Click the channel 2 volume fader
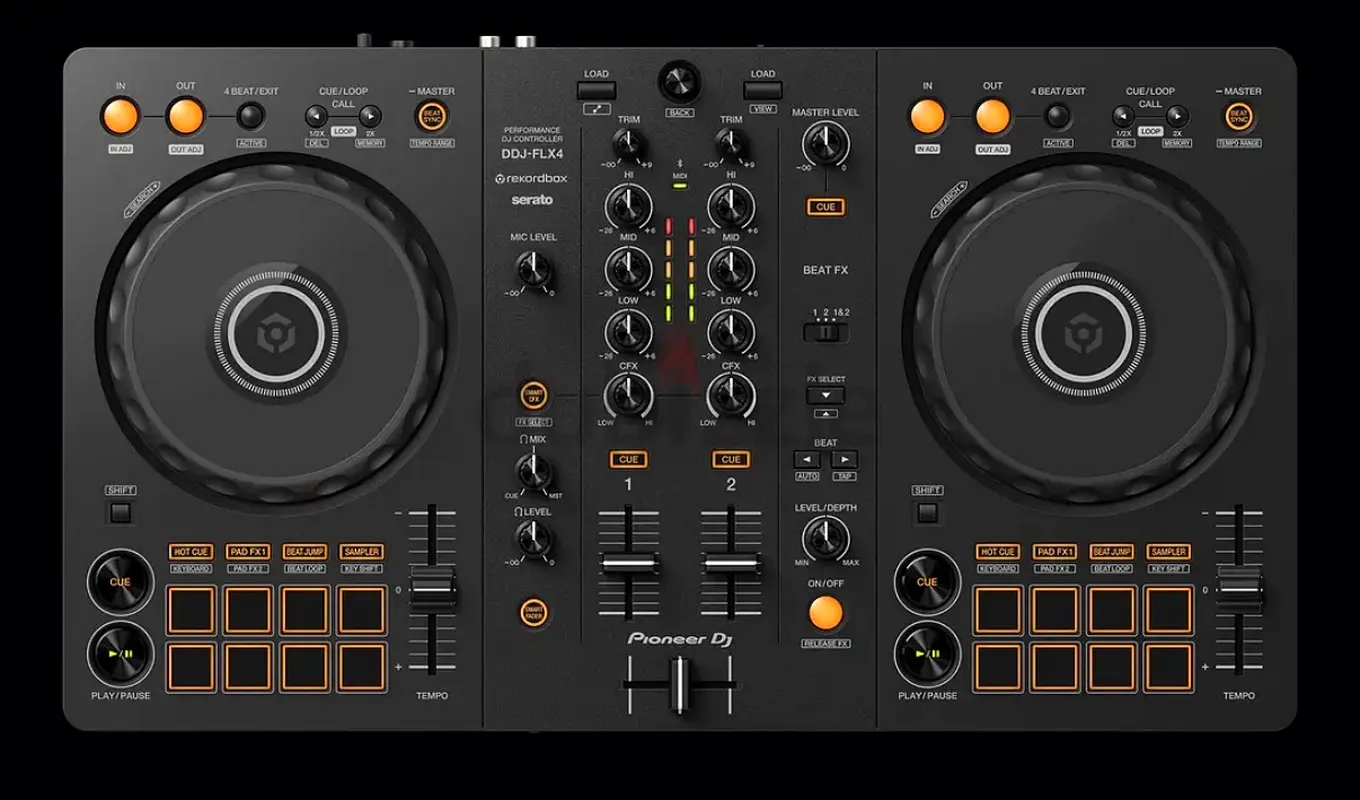The height and width of the screenshot is (800, 1360). click(731, 564)
